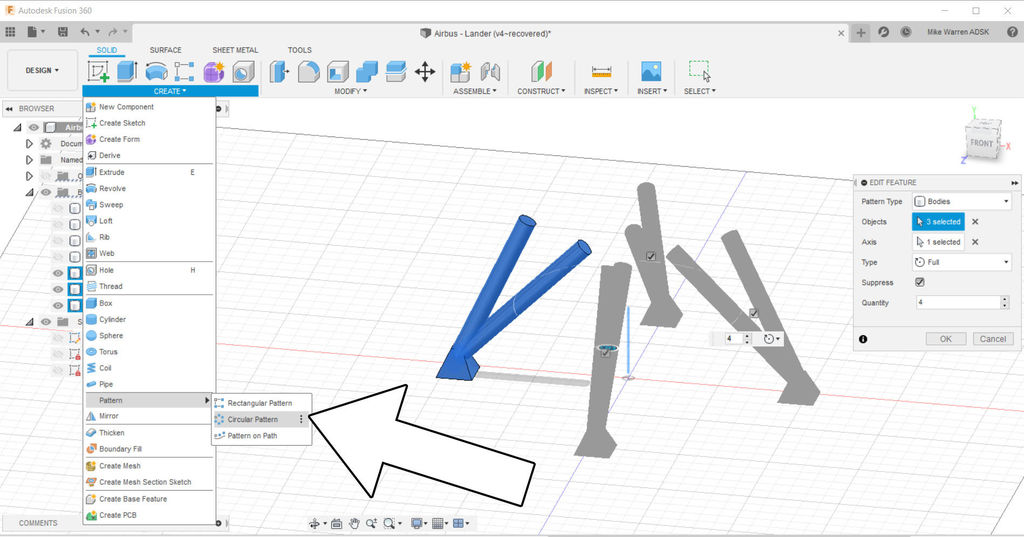
Task: Open the job status clock icon
Action: [x=905, y=32]
